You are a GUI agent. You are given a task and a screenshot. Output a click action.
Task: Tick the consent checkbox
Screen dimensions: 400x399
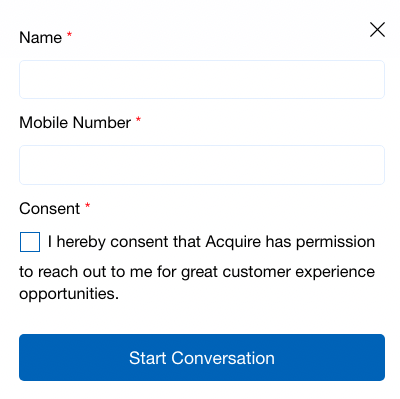(x=30, y=242)
